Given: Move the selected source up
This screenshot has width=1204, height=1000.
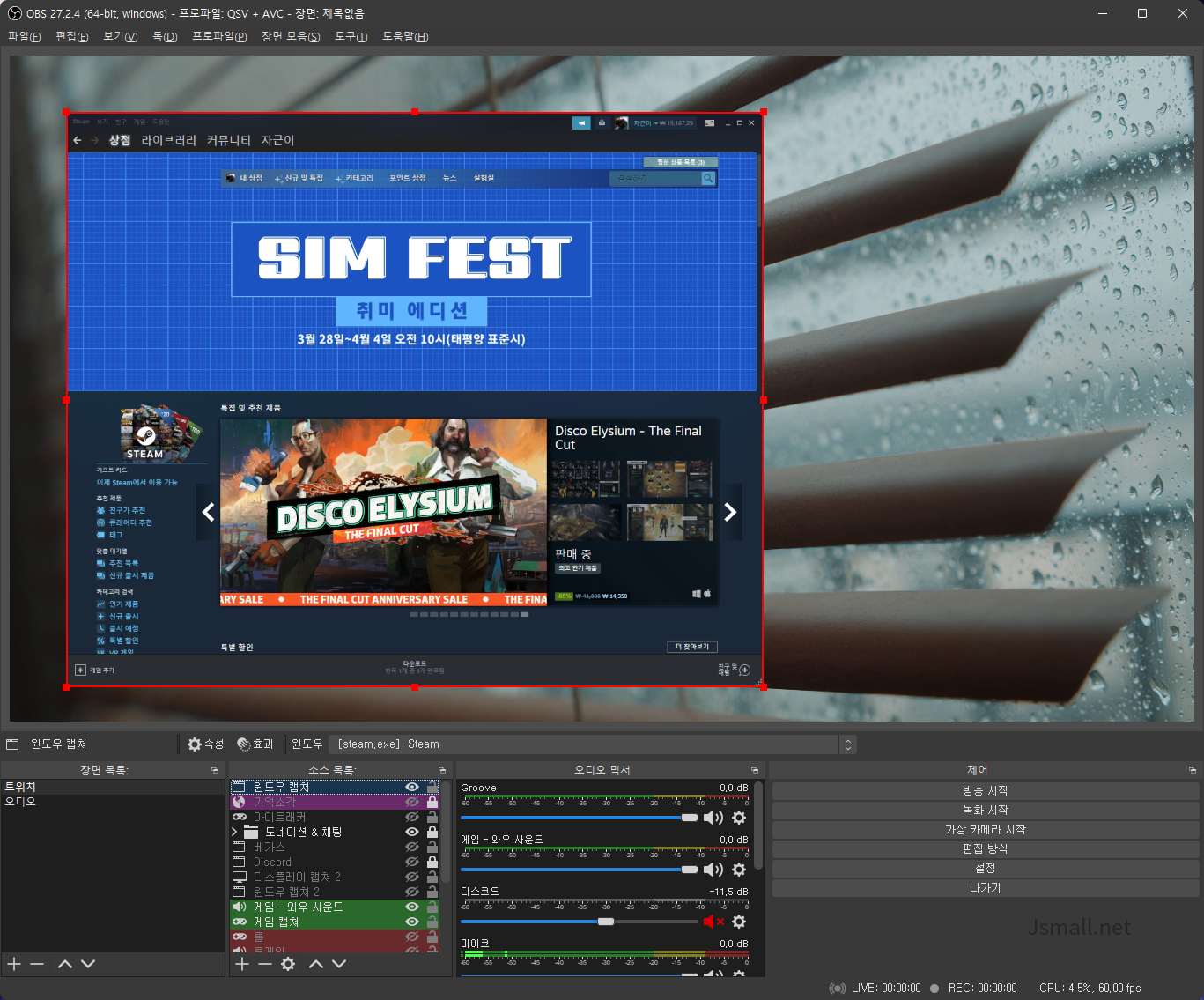Looking at the screenshot, I should (316, 964).
